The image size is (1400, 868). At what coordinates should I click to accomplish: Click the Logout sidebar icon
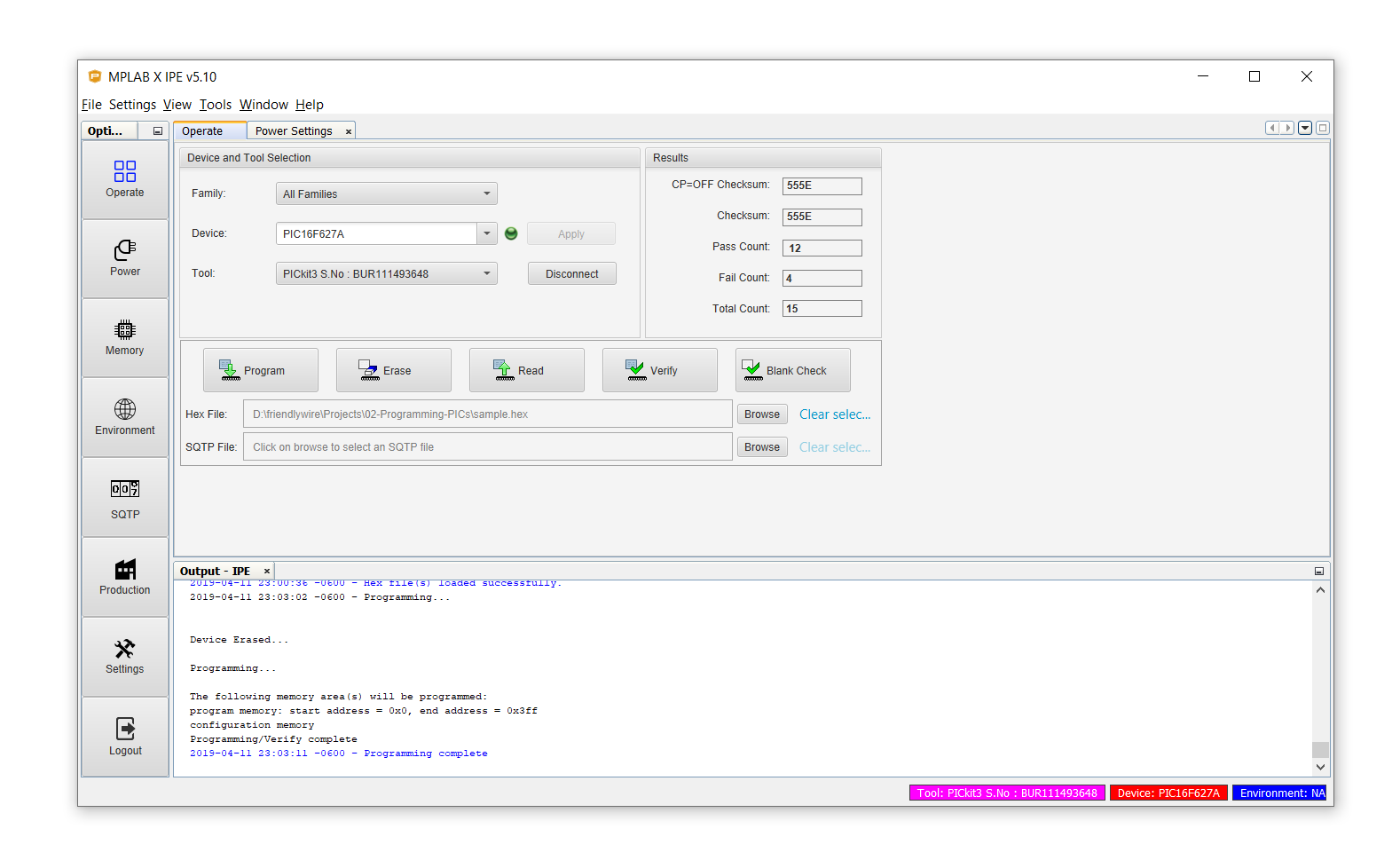click(x=124, y=737)
